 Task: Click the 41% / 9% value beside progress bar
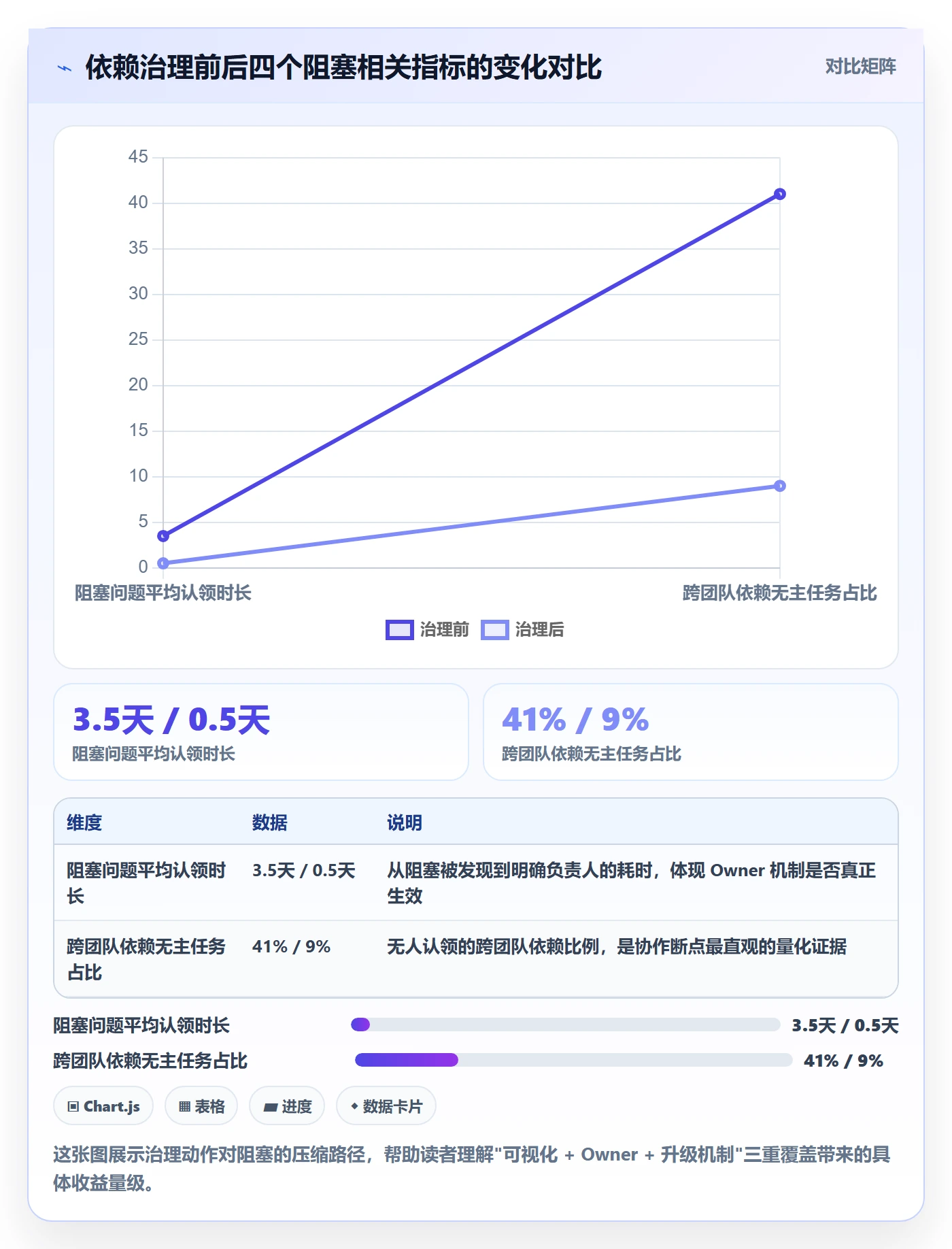pyautogui.click(x=843, y=1061)
